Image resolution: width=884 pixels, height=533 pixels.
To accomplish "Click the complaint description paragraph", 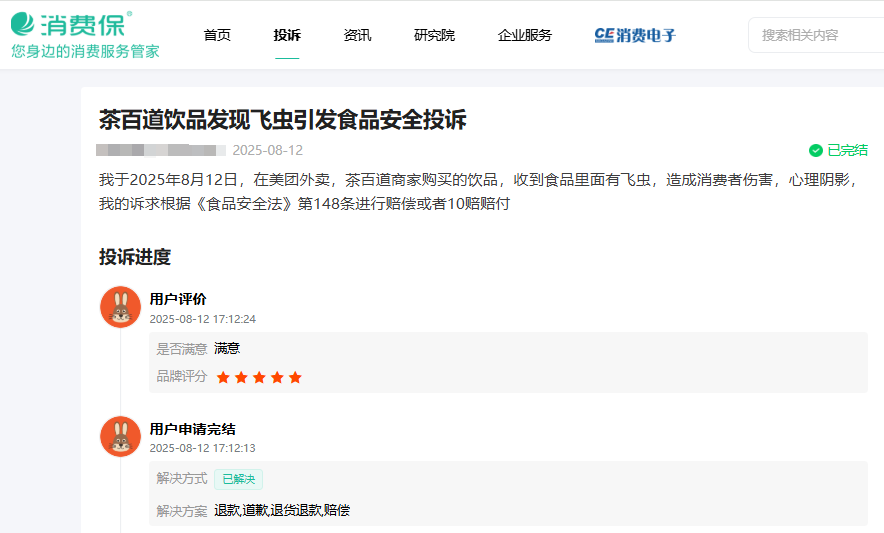I will click(478, 192).
